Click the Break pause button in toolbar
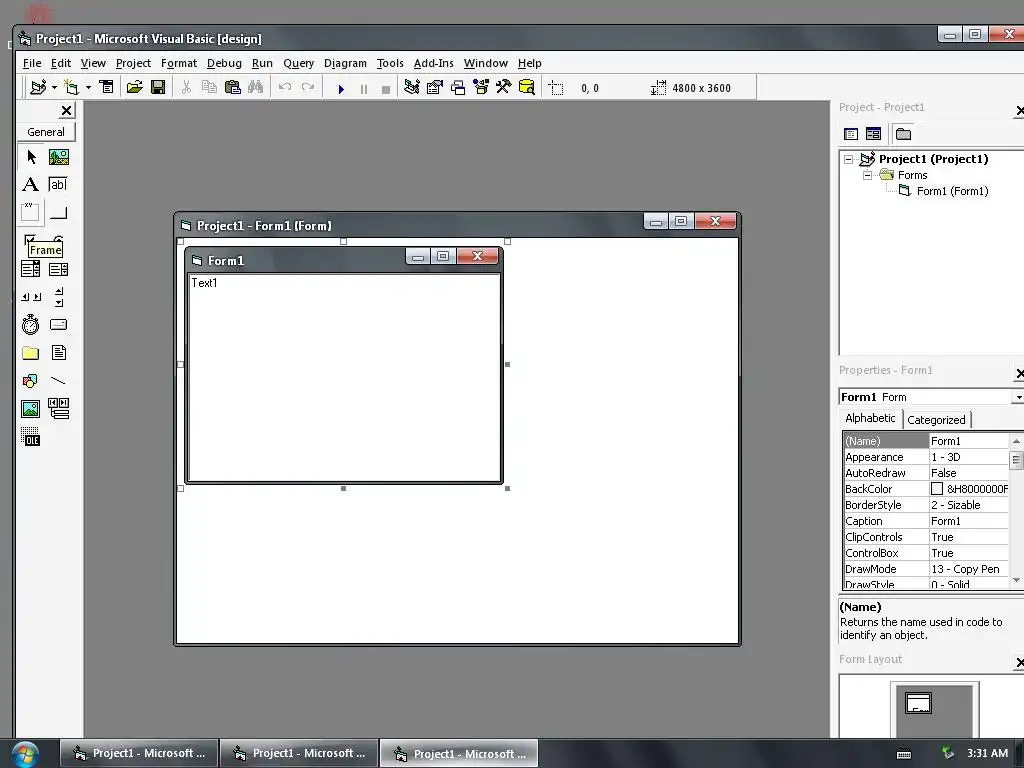1024x768 pixels. pos(364,88)
